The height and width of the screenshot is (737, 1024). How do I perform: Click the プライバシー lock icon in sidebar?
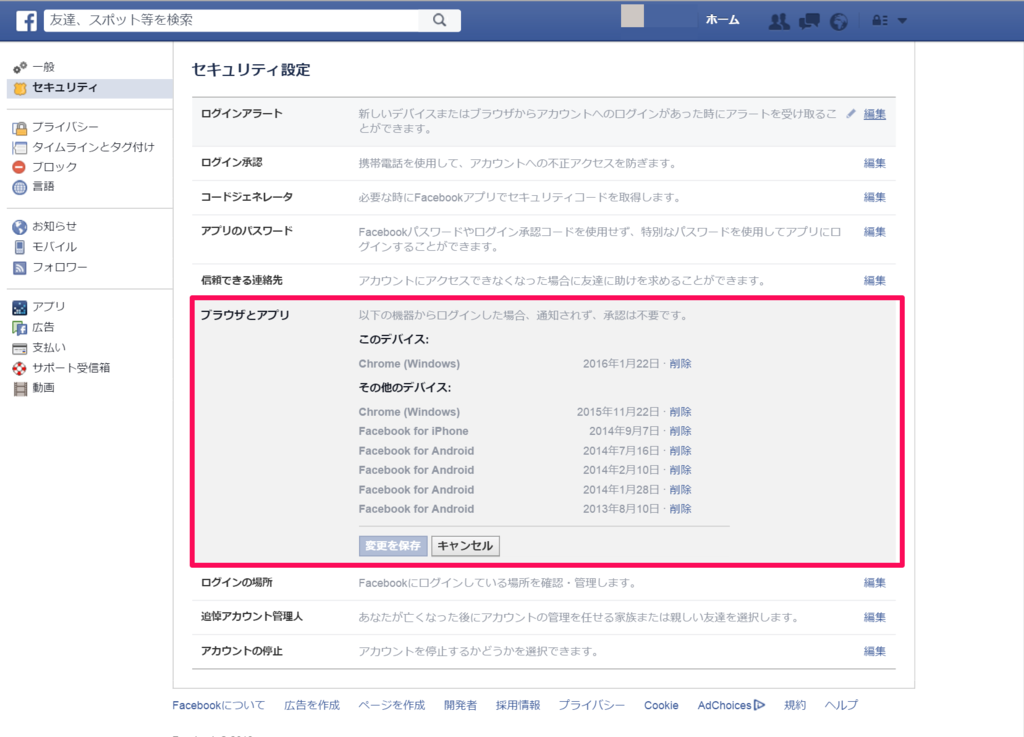[x=20, y=127]
